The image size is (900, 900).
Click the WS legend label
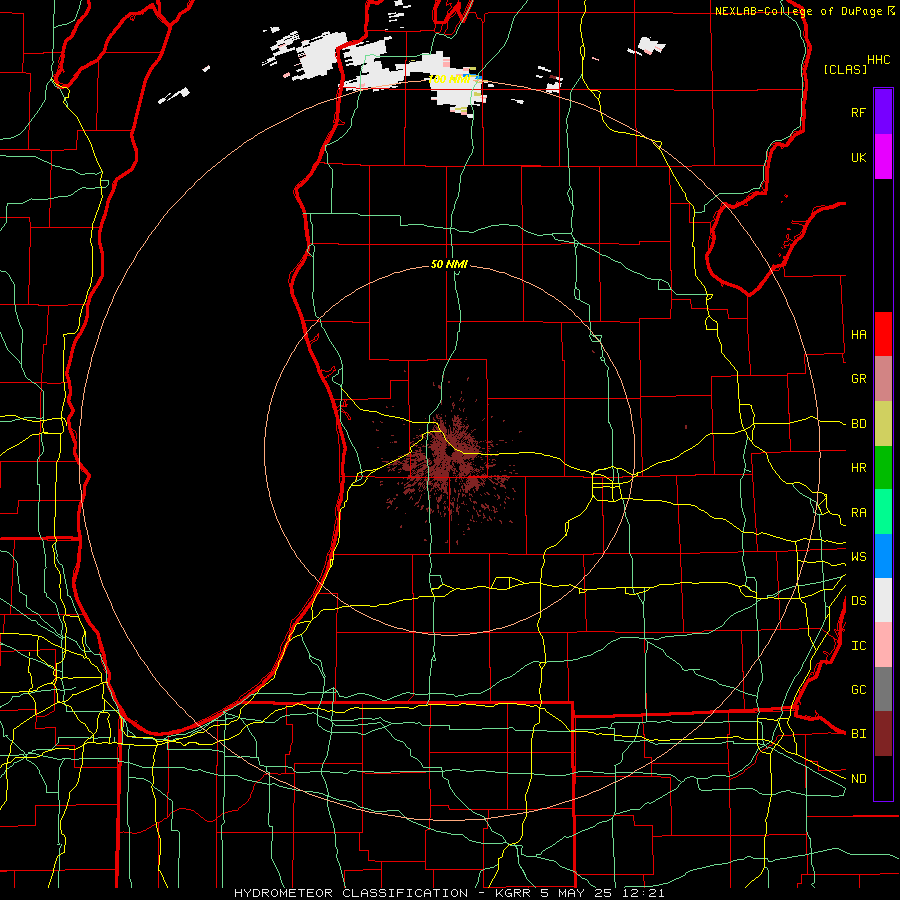pos(858,557)
